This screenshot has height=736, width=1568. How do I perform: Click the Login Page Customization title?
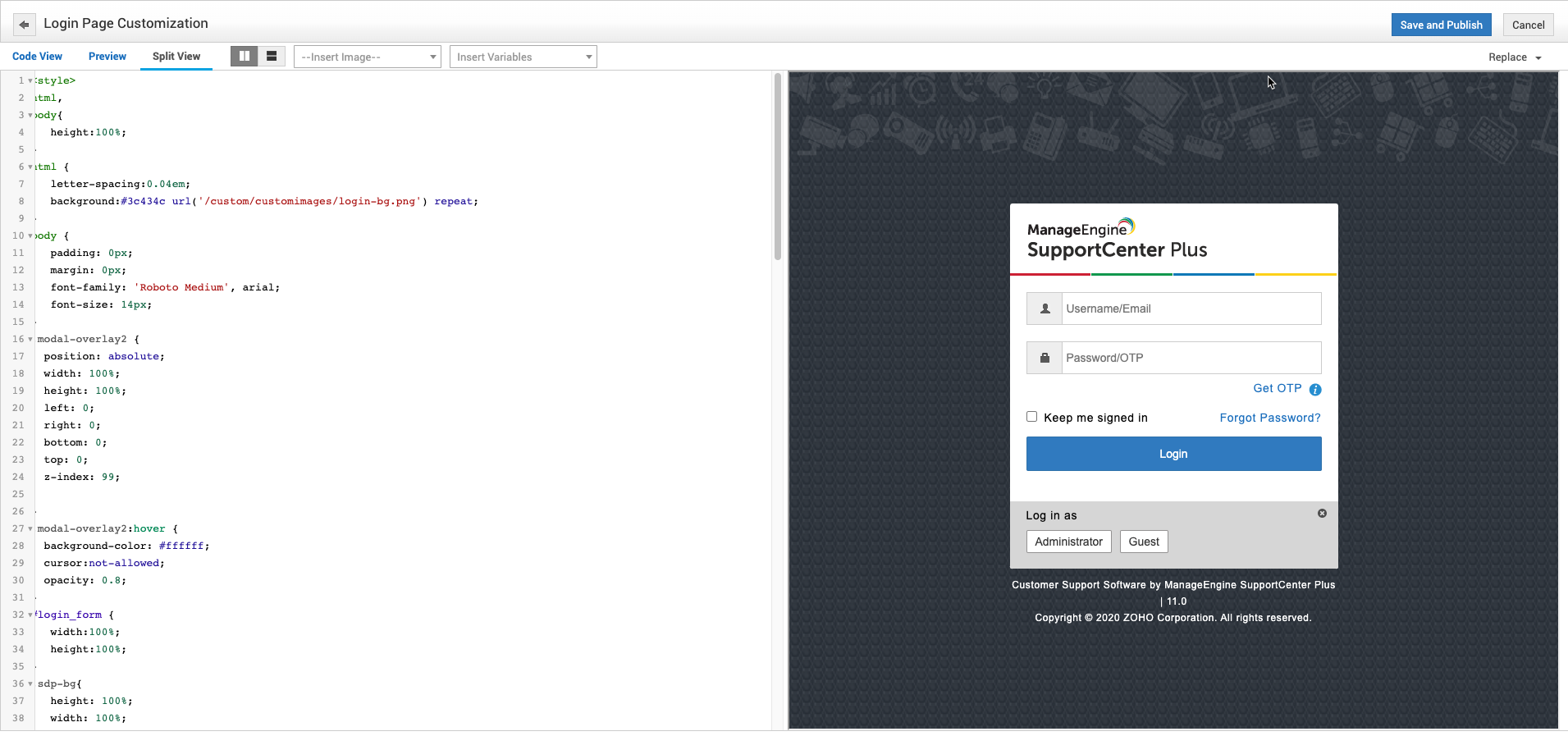pos(126,24)
